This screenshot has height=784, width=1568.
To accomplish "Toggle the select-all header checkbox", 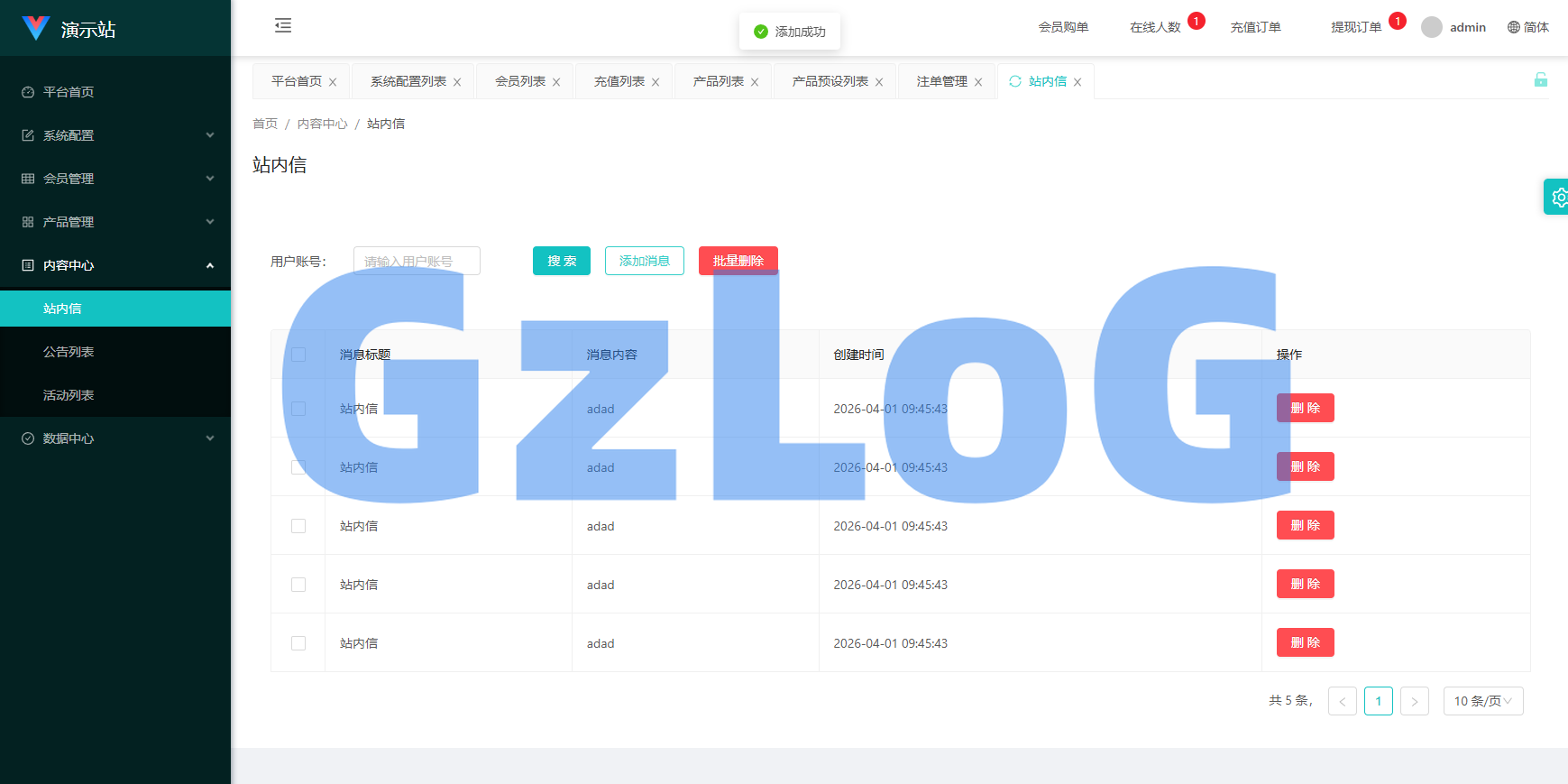I will point(298,355).
